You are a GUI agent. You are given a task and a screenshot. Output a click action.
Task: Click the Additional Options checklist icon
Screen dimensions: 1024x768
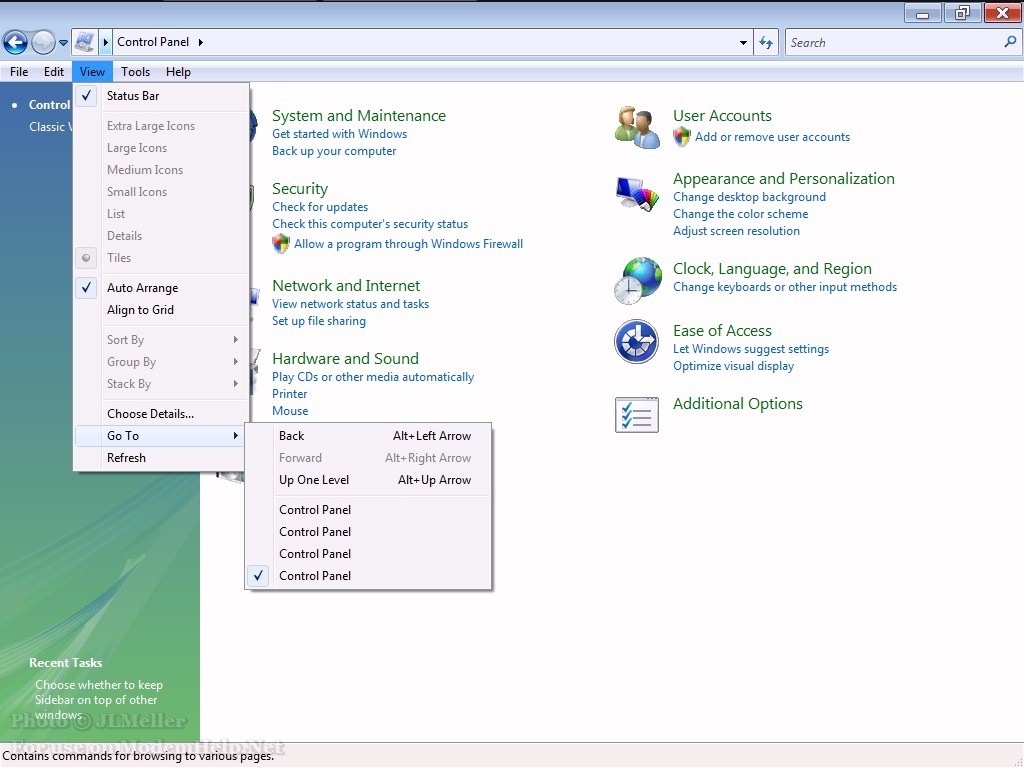coord(637,415)
